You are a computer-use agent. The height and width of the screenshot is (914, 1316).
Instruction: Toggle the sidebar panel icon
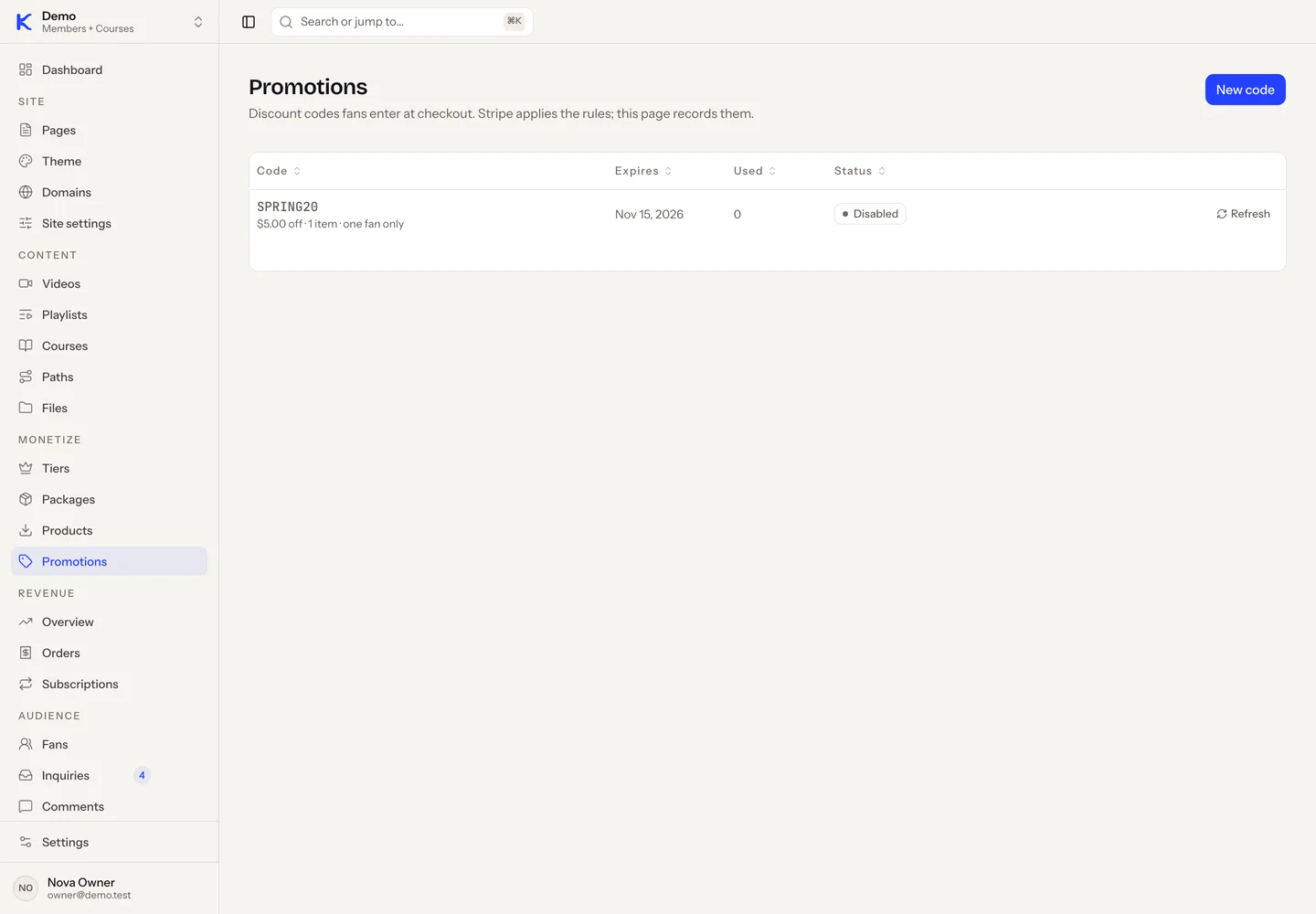pyautogui.click(x=249, y=22)
